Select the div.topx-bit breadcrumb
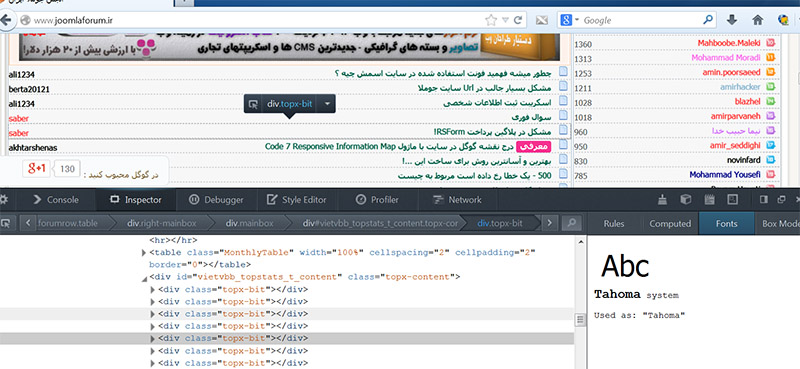This screenshot has height=369, width=800. click(500, 223)
